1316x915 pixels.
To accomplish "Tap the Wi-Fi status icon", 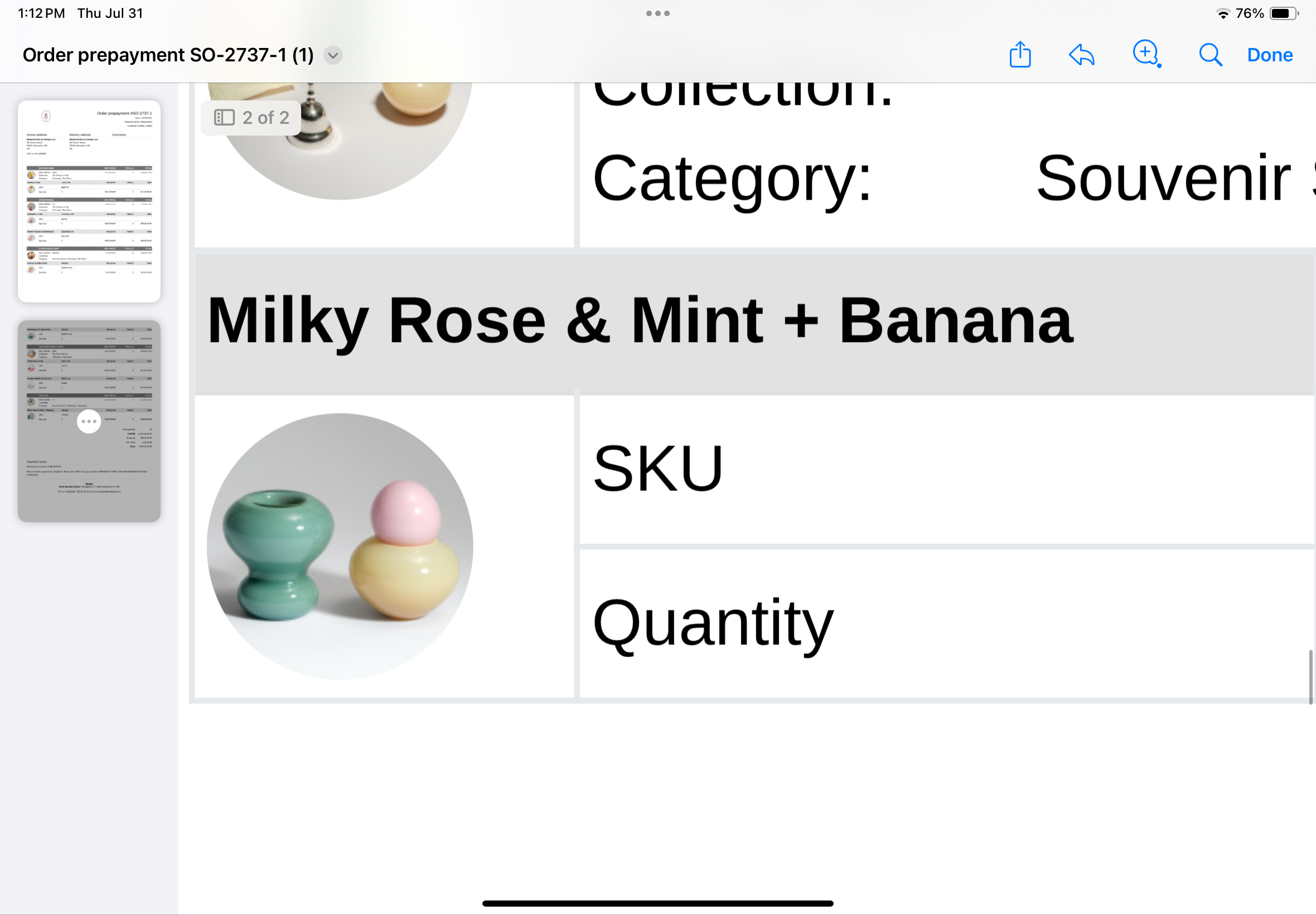I will (x=1223, y=13).
